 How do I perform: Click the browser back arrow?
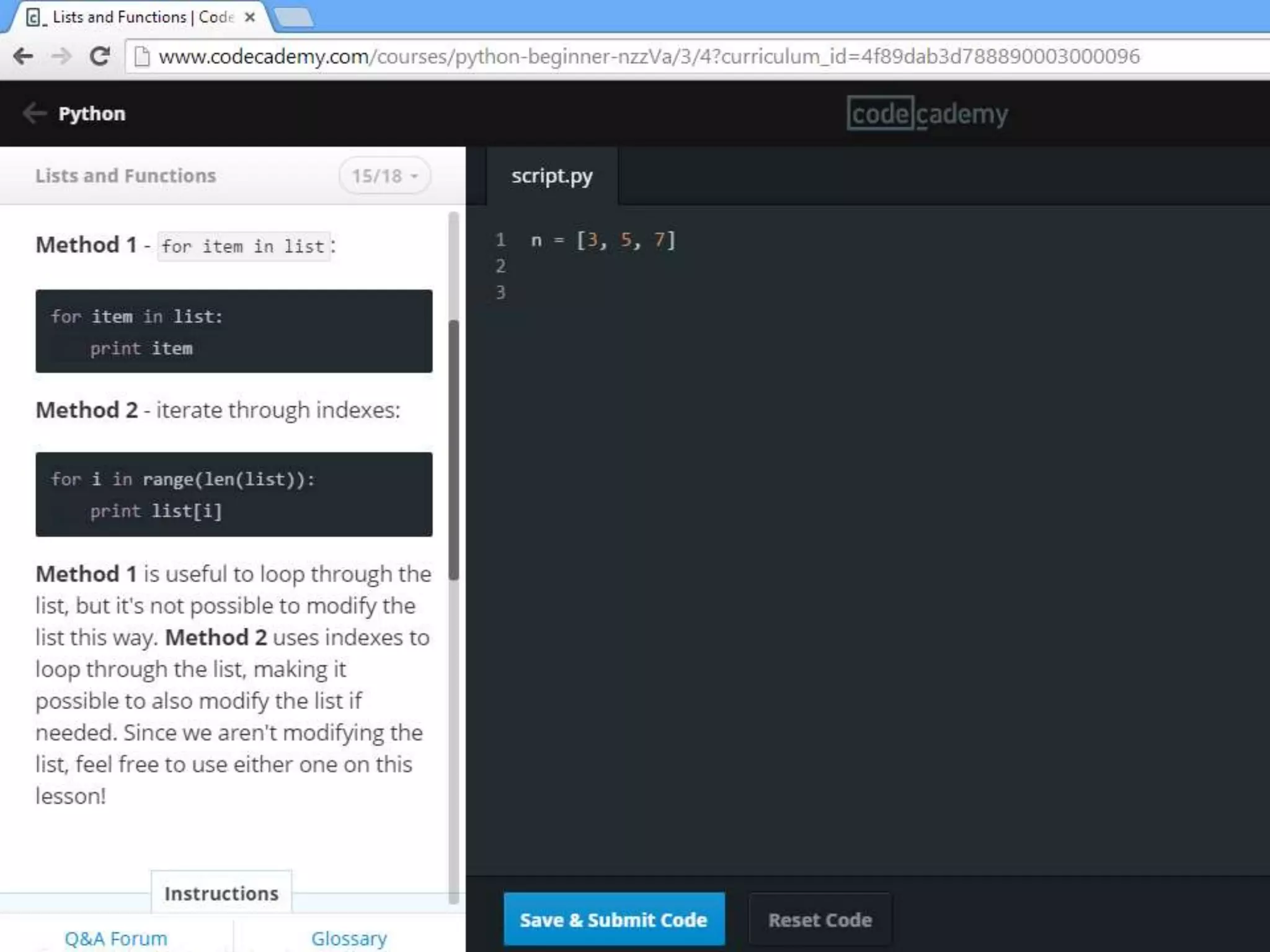(x=23, y=56)
